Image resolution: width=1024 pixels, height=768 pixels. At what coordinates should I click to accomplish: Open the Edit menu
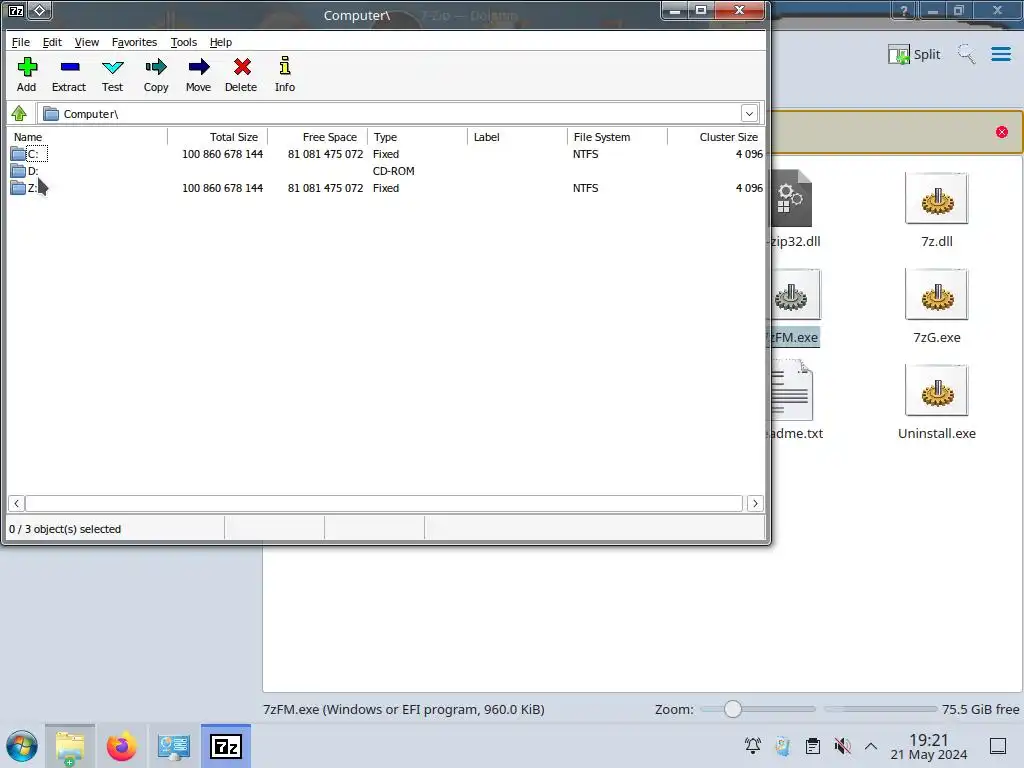coord(52,42)
